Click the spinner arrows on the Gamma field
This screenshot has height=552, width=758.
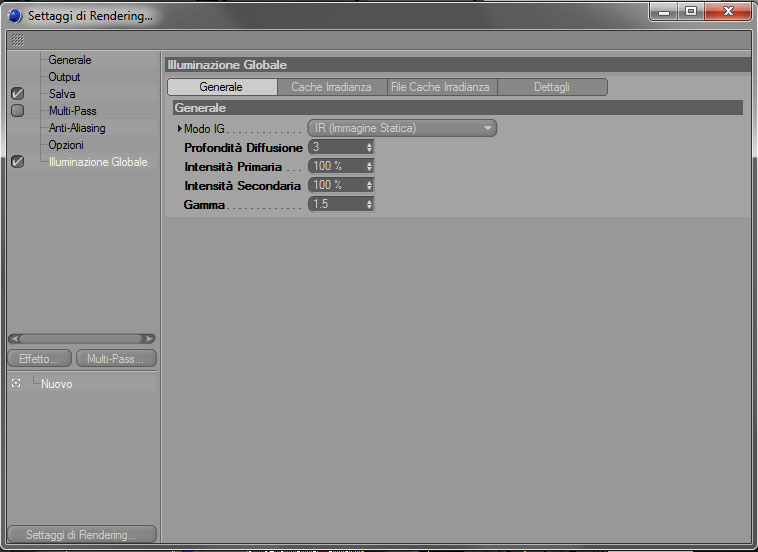click(369, 204)
